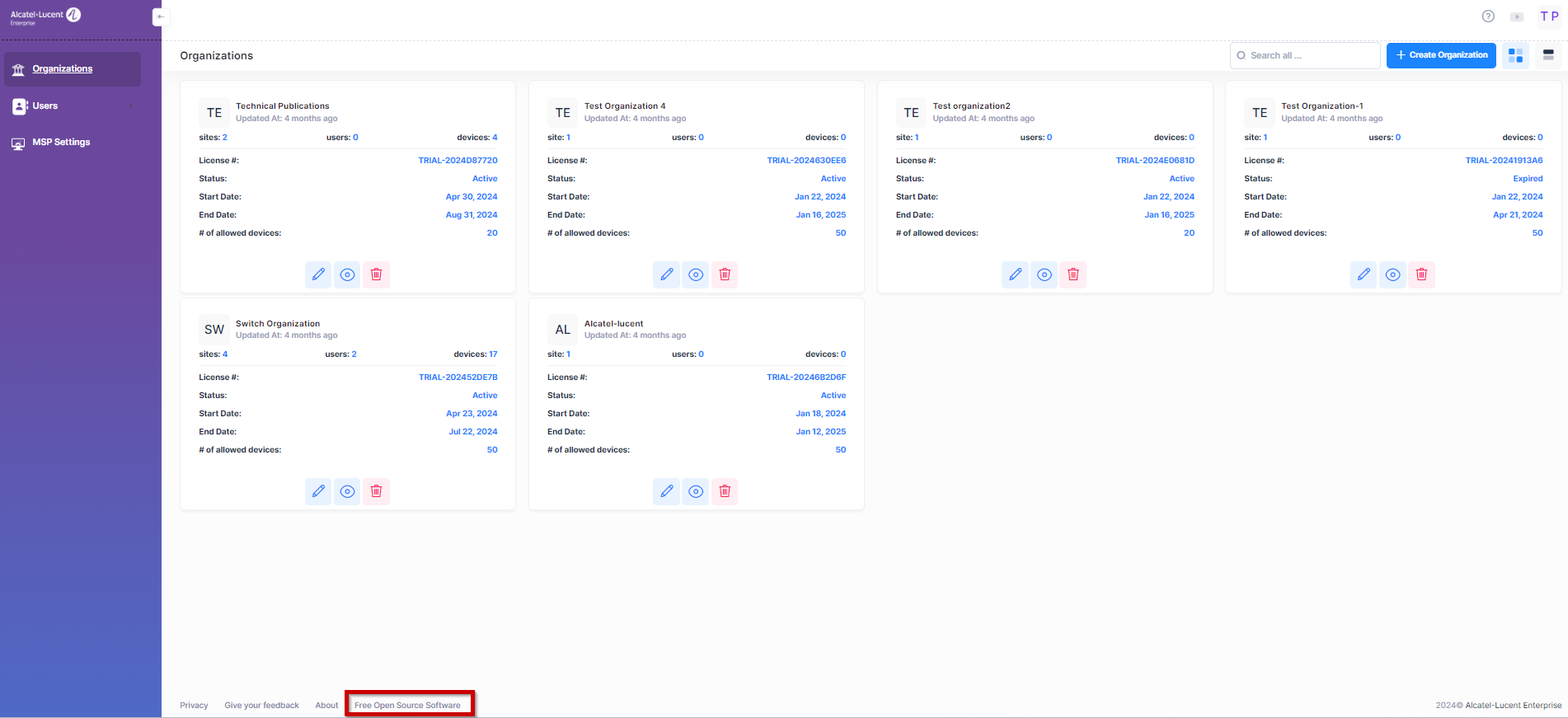The image size is (1568, 718).
Task: Delete Test Organization 4 using trash icon
Action: (x=725, y=275)
